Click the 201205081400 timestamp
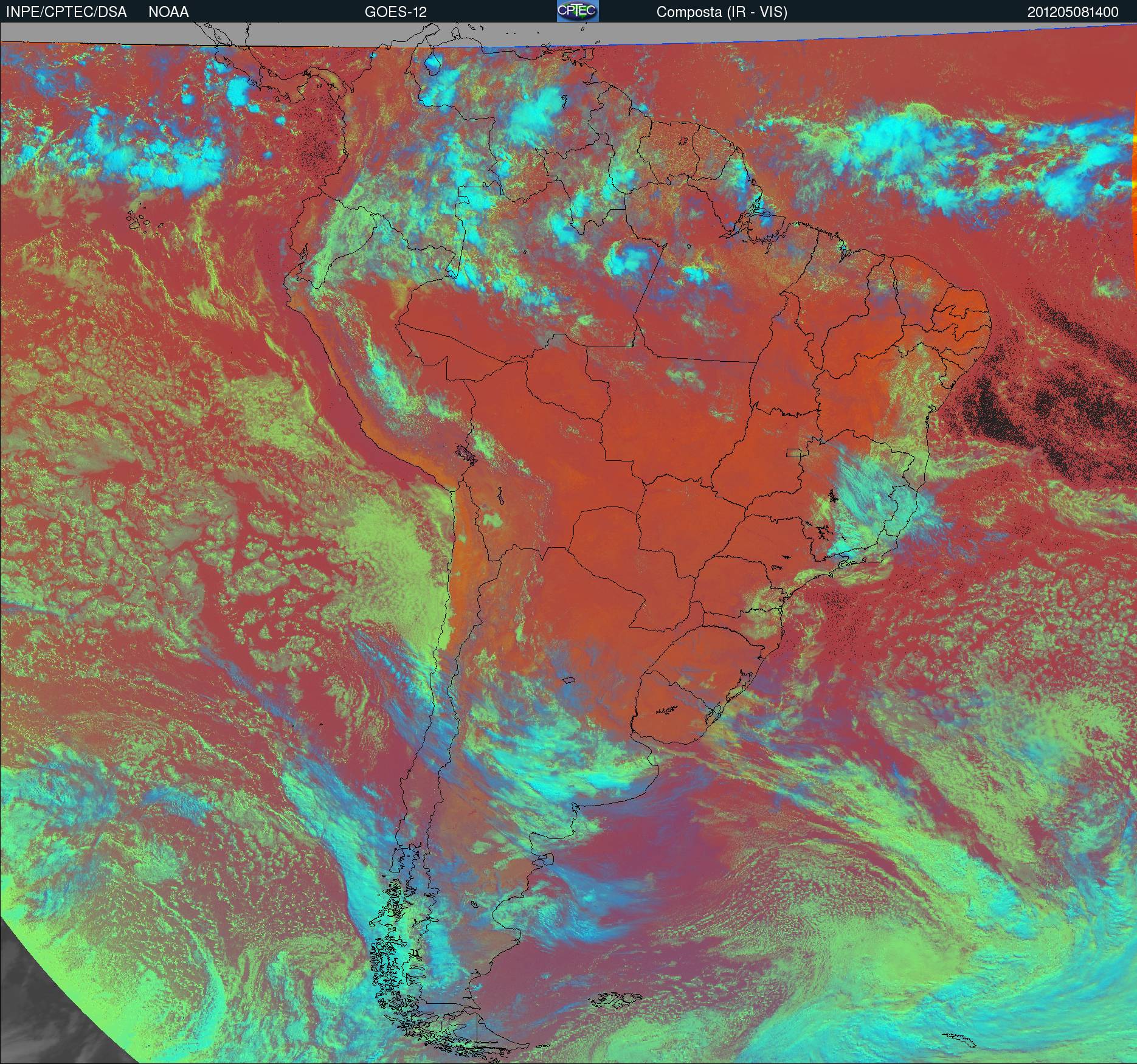Image resolution: width=1137 pixels, height=1064 pixels. click(x=1073, y=12)
